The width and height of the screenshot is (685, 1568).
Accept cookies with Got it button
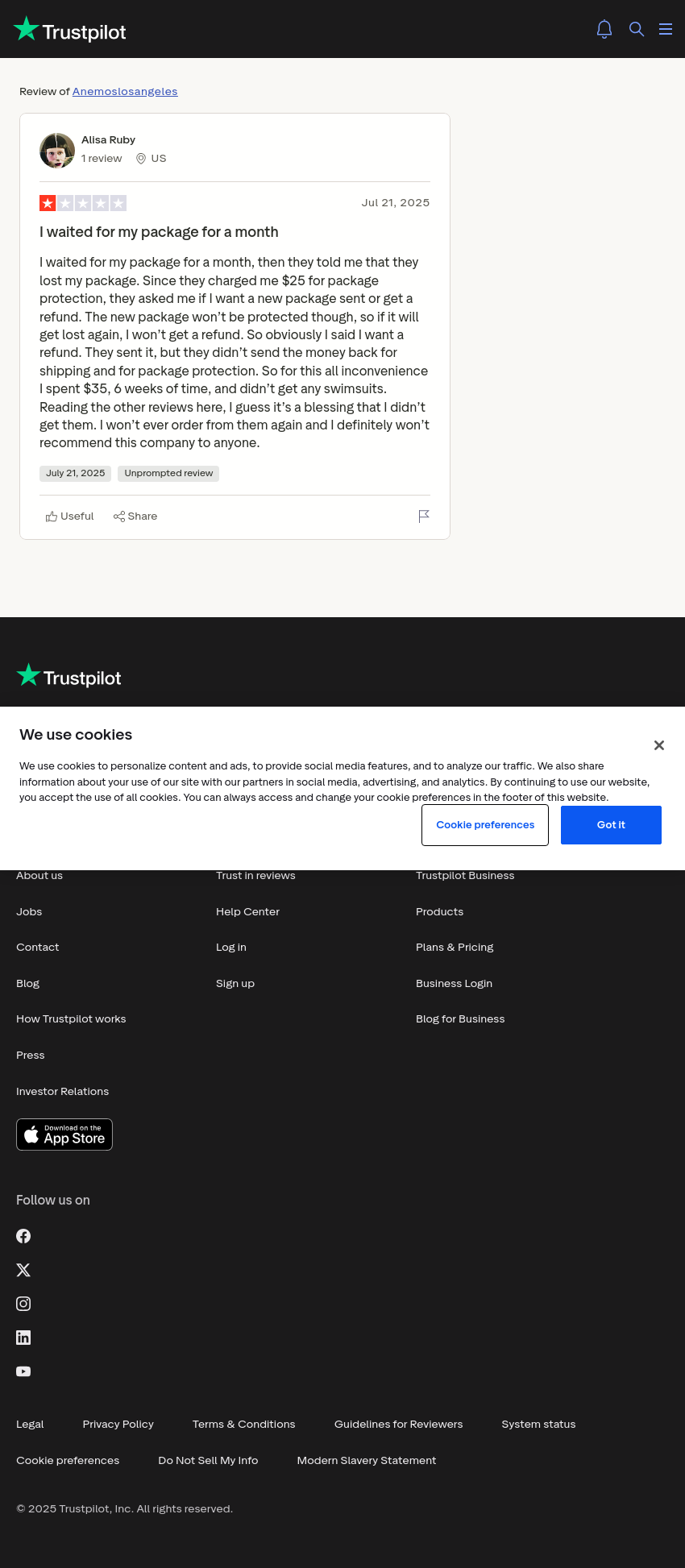[611, 825]
